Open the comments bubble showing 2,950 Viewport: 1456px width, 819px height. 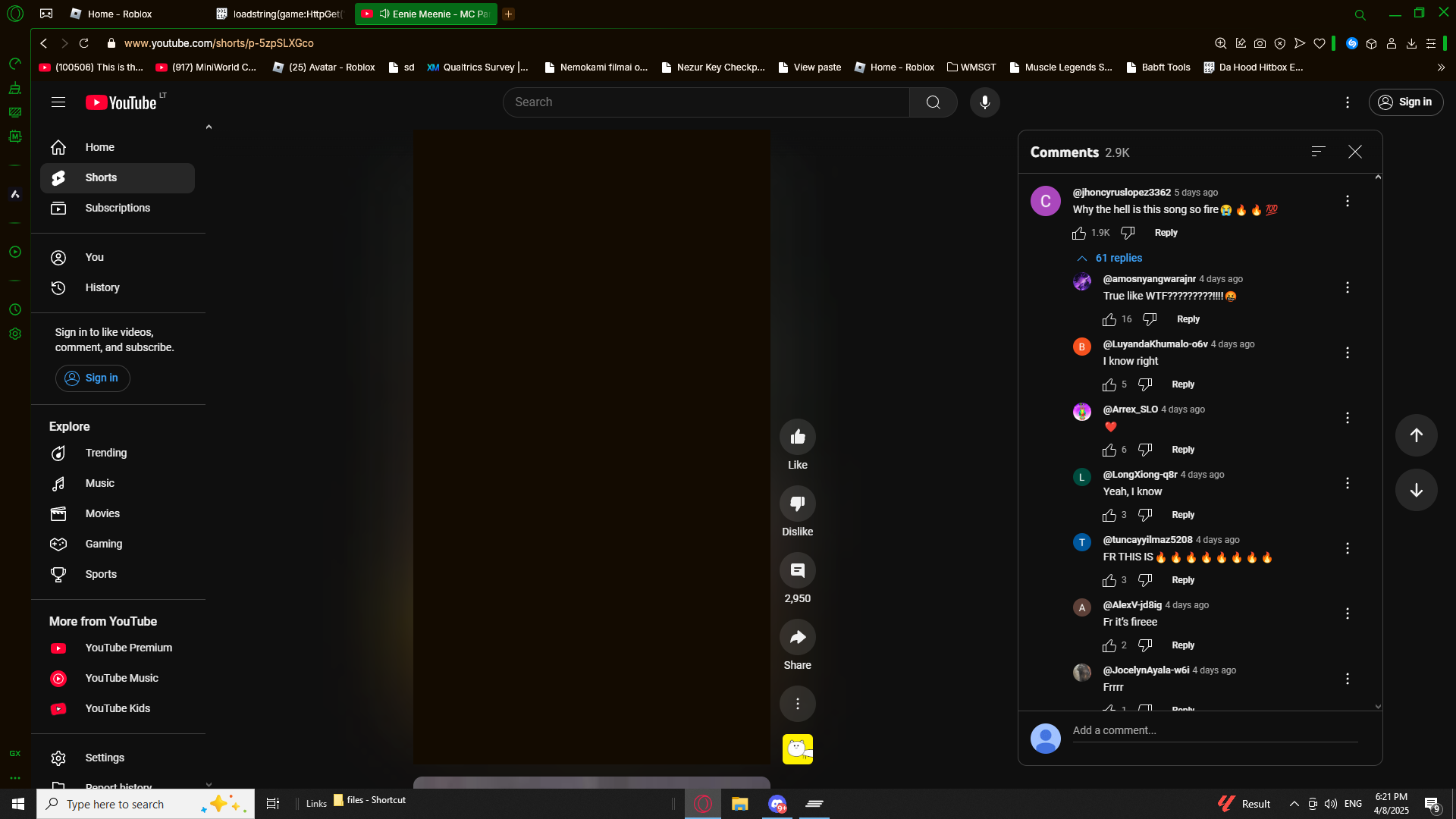click(797, 570)
